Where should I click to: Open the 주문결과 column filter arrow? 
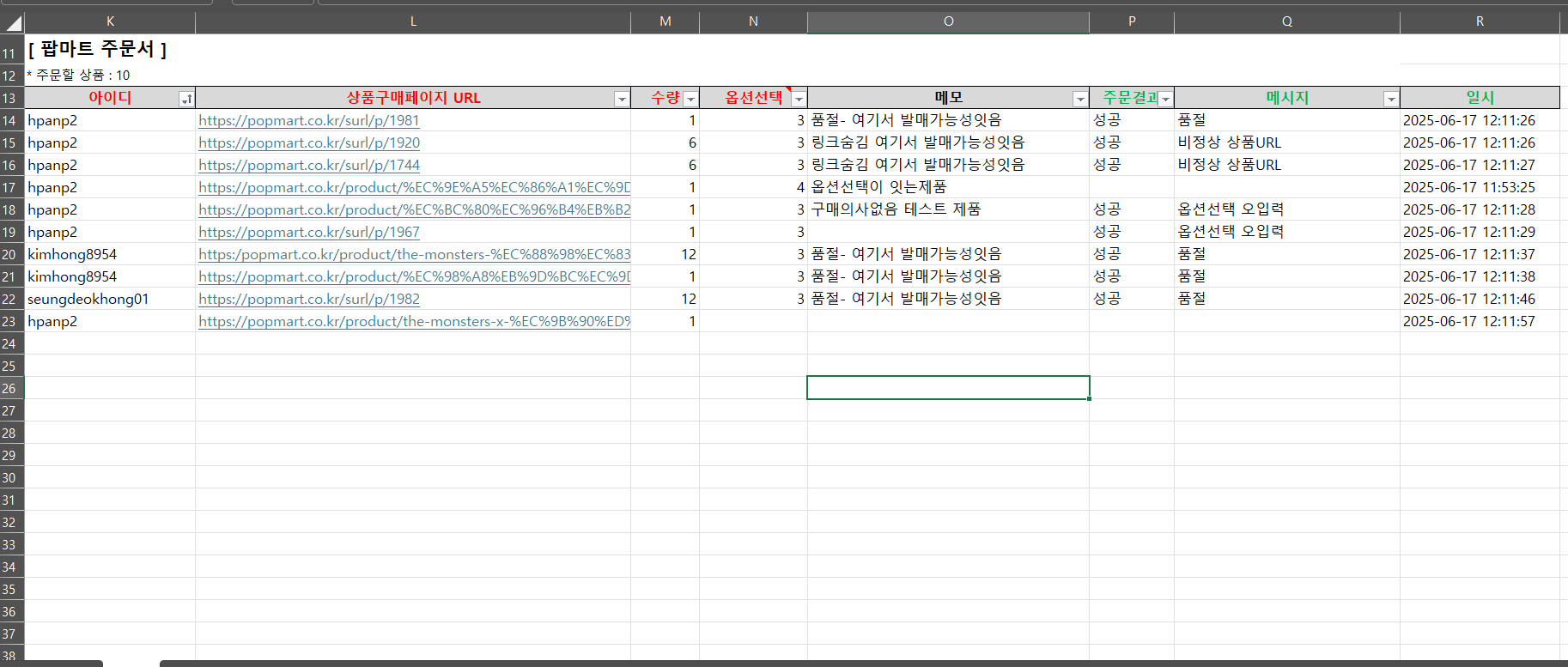coord(1165,100)
